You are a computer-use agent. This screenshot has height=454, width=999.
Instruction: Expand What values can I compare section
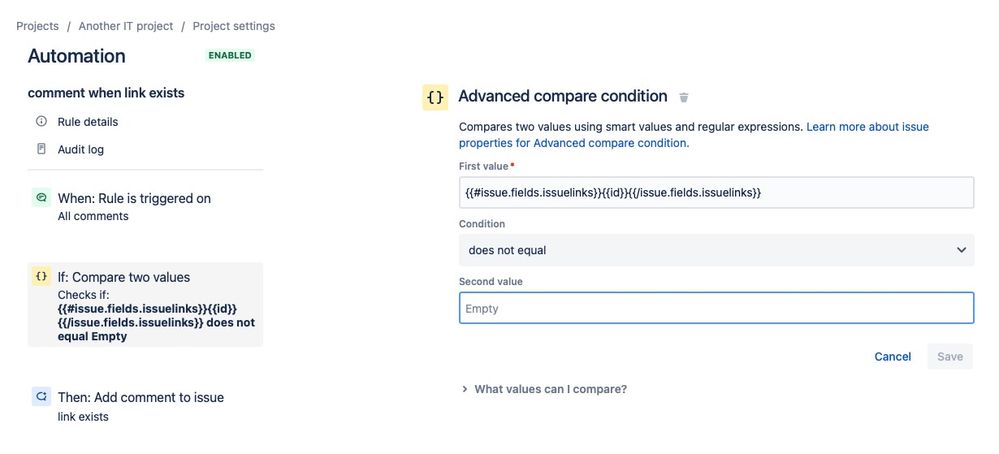(550, 389)
